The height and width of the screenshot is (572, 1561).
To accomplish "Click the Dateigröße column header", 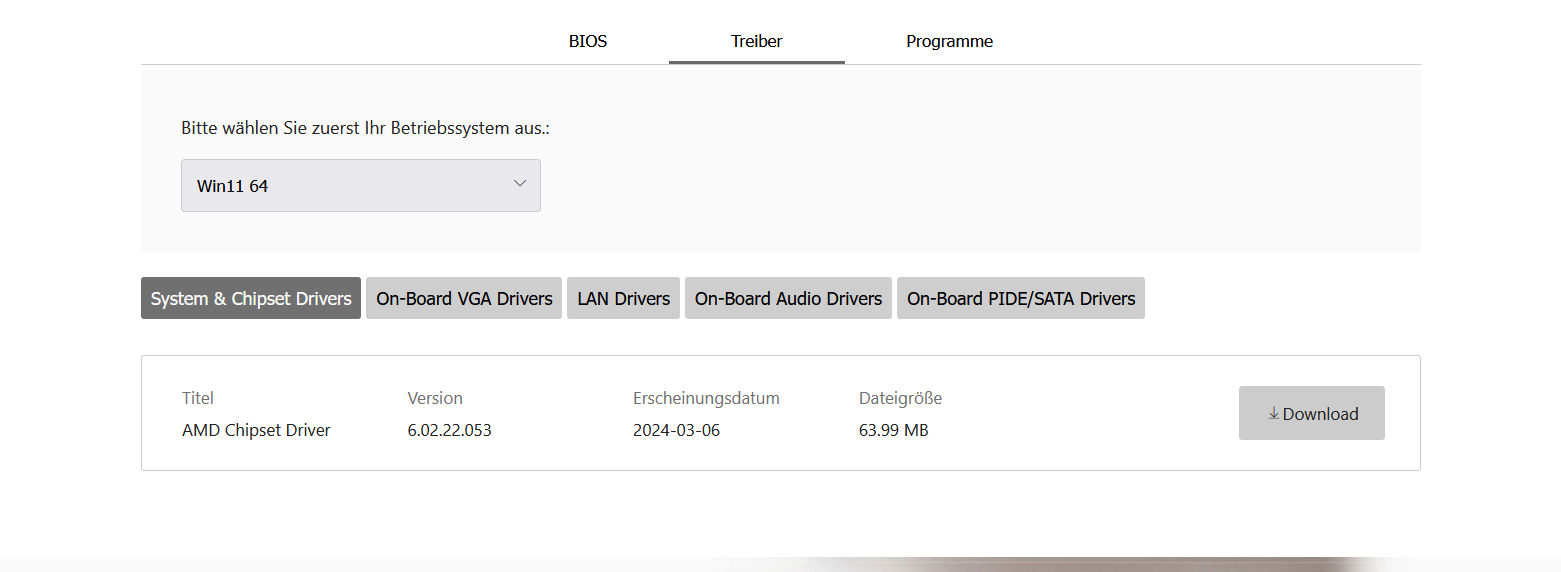I will coord(900,398).
